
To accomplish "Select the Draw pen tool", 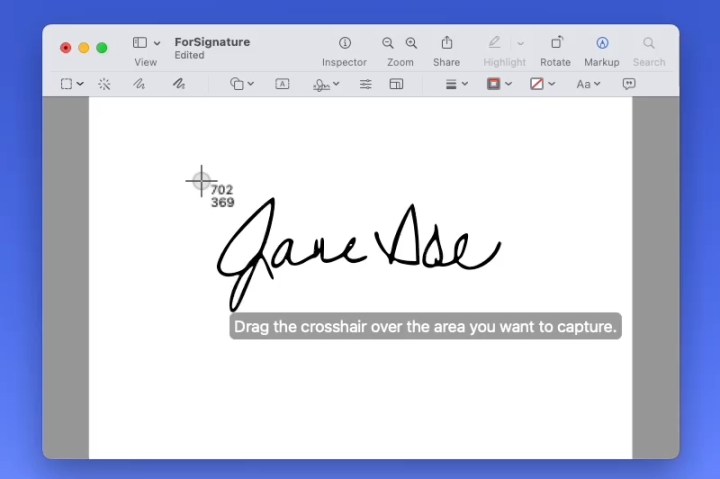I will coord(178,84).
